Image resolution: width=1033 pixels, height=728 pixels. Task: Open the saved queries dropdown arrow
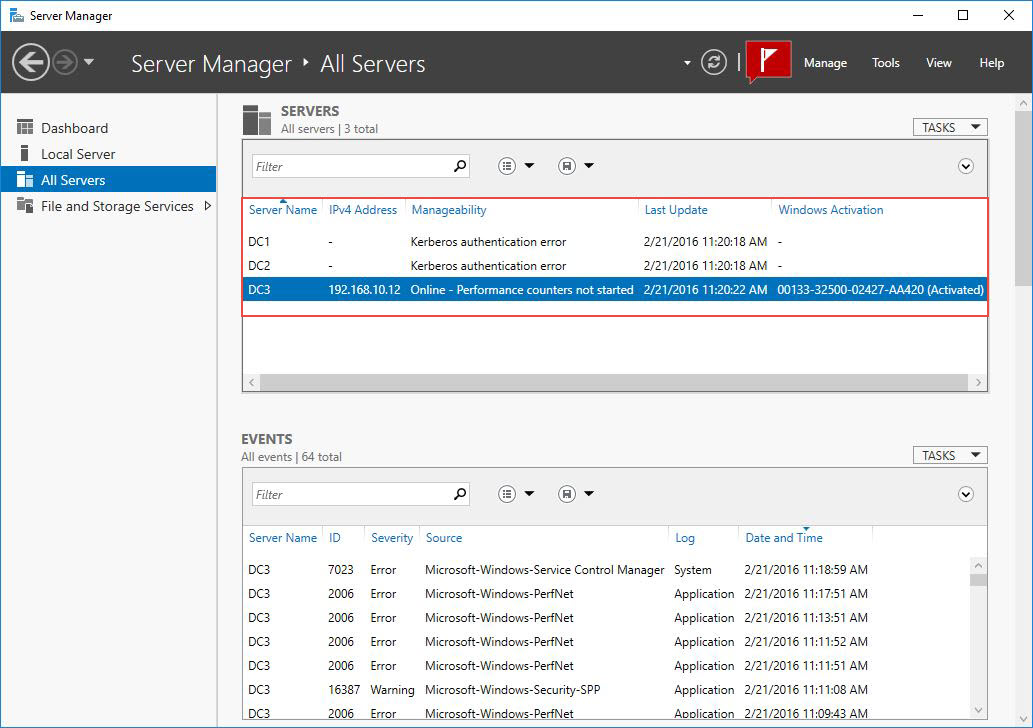[588, 165]
